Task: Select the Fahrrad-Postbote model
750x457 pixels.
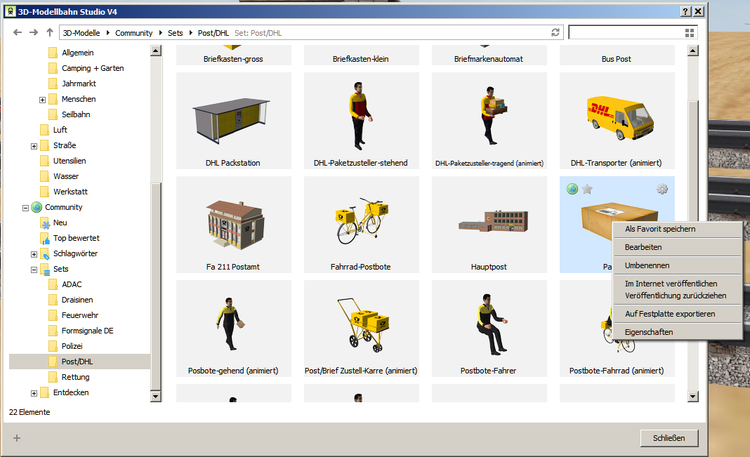Action: (x=361, y=224)
